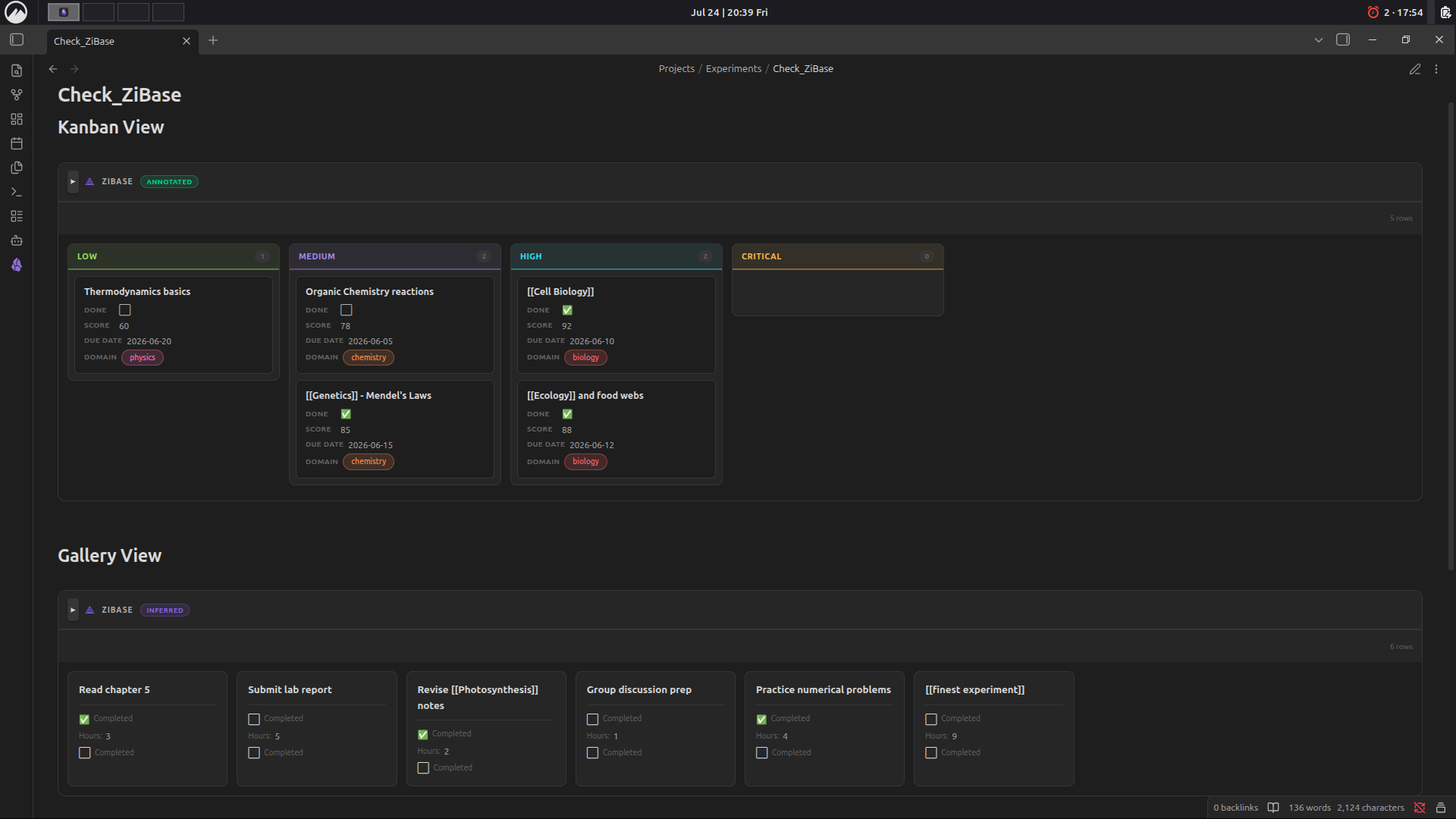Toggle the left sidebar panel
Viewport: 1456px width, 819px height.
pos(17,39)
